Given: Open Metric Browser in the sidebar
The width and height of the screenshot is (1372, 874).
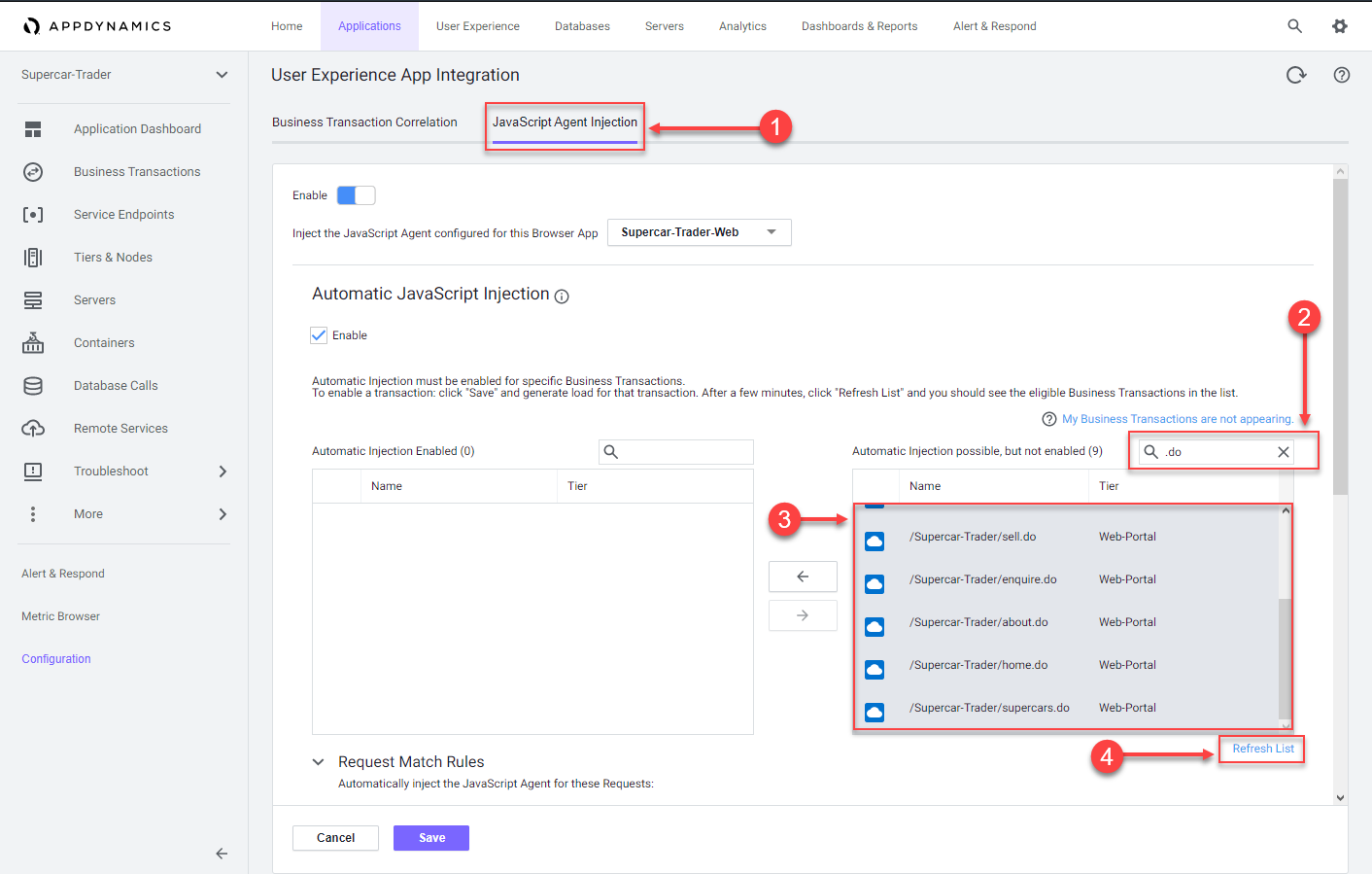Looking at the screenshot, I should click(x=60, y=616).
